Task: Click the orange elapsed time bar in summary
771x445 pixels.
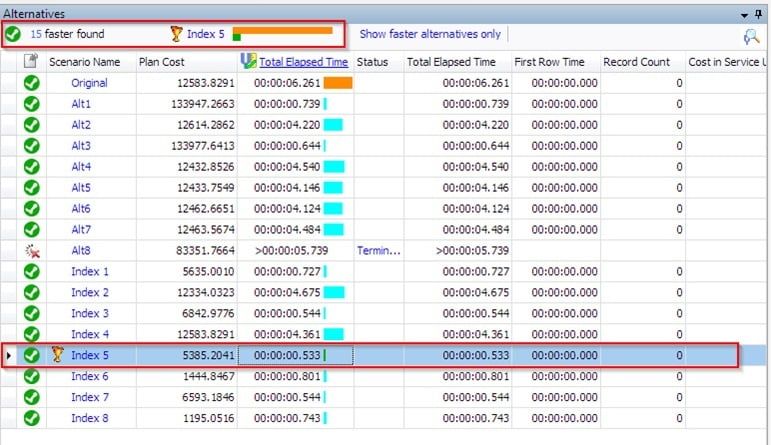Action: (283, 30)
